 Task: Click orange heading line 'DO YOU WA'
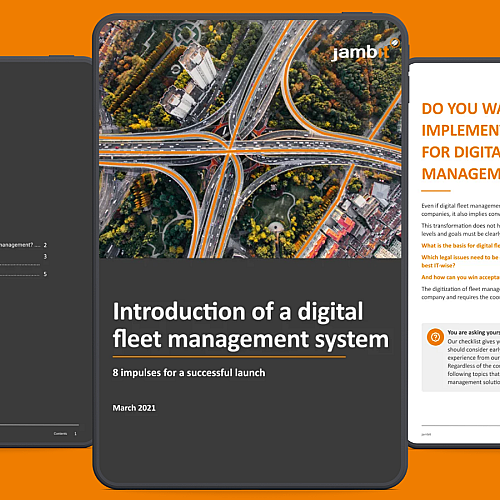(x=461, y=109)
